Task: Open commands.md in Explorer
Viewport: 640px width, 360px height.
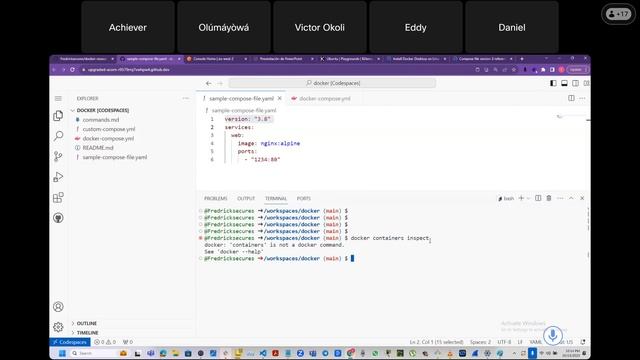Action: (100, 120)
